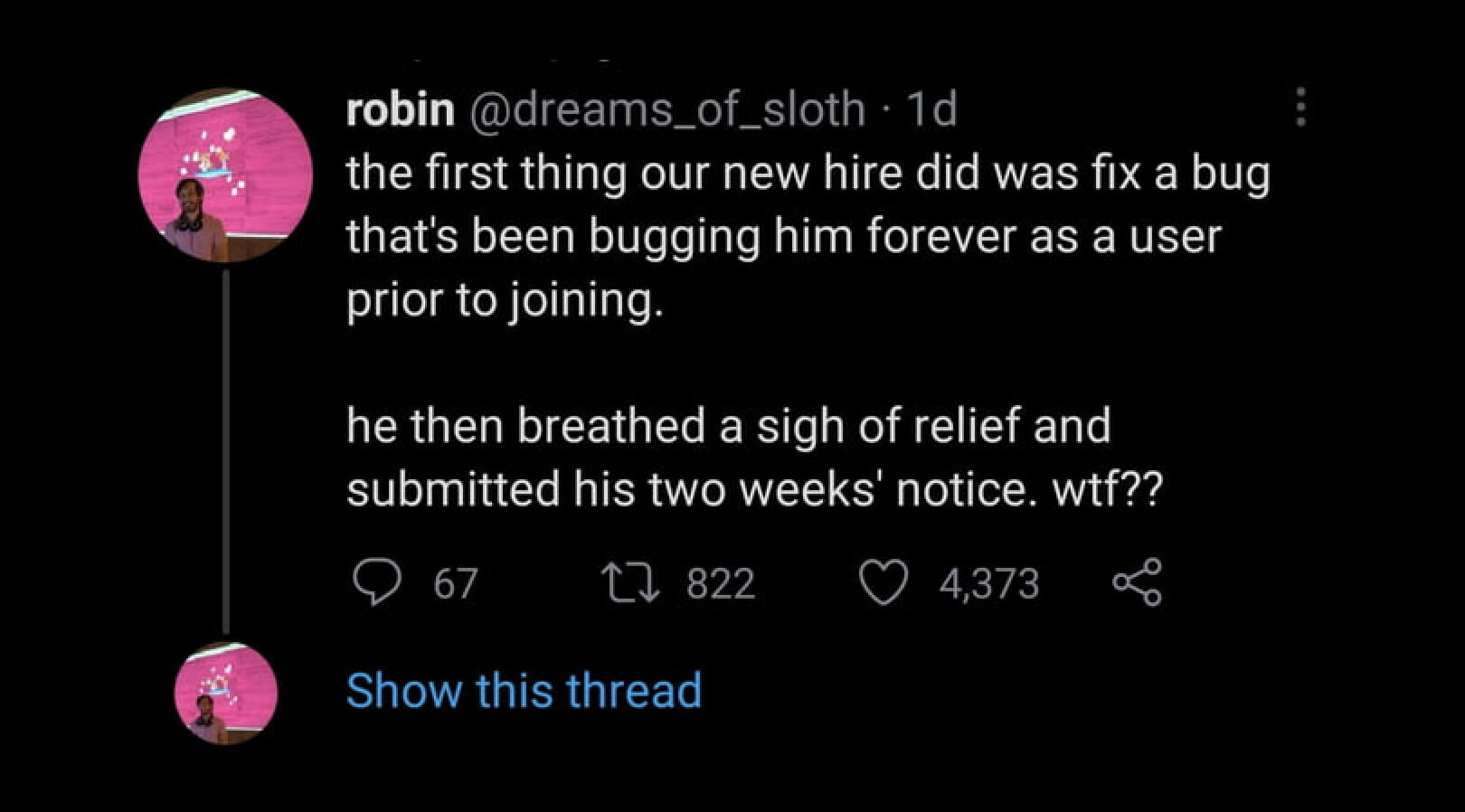The height and width of the screenshot is (812, 1465).
Task: Open the three-dot more options menu
Action: point(1300,108)
